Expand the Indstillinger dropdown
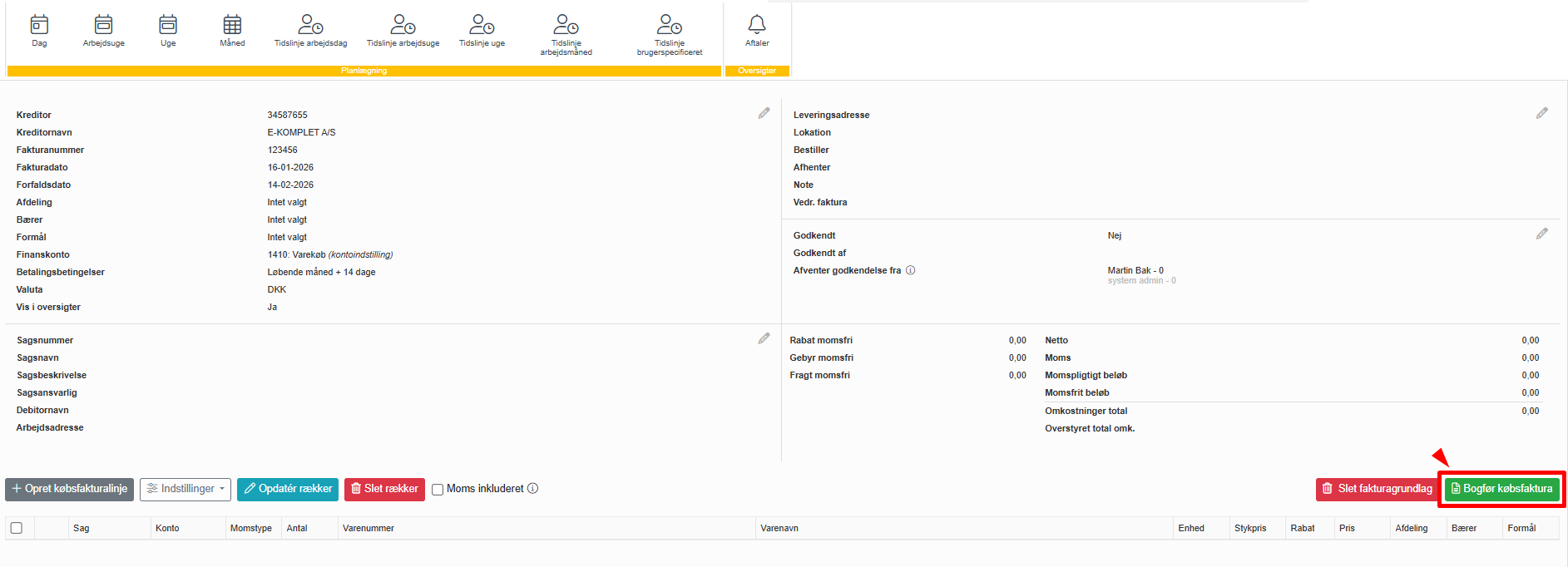Viewport: 1568px width, 567px height. 185,489
